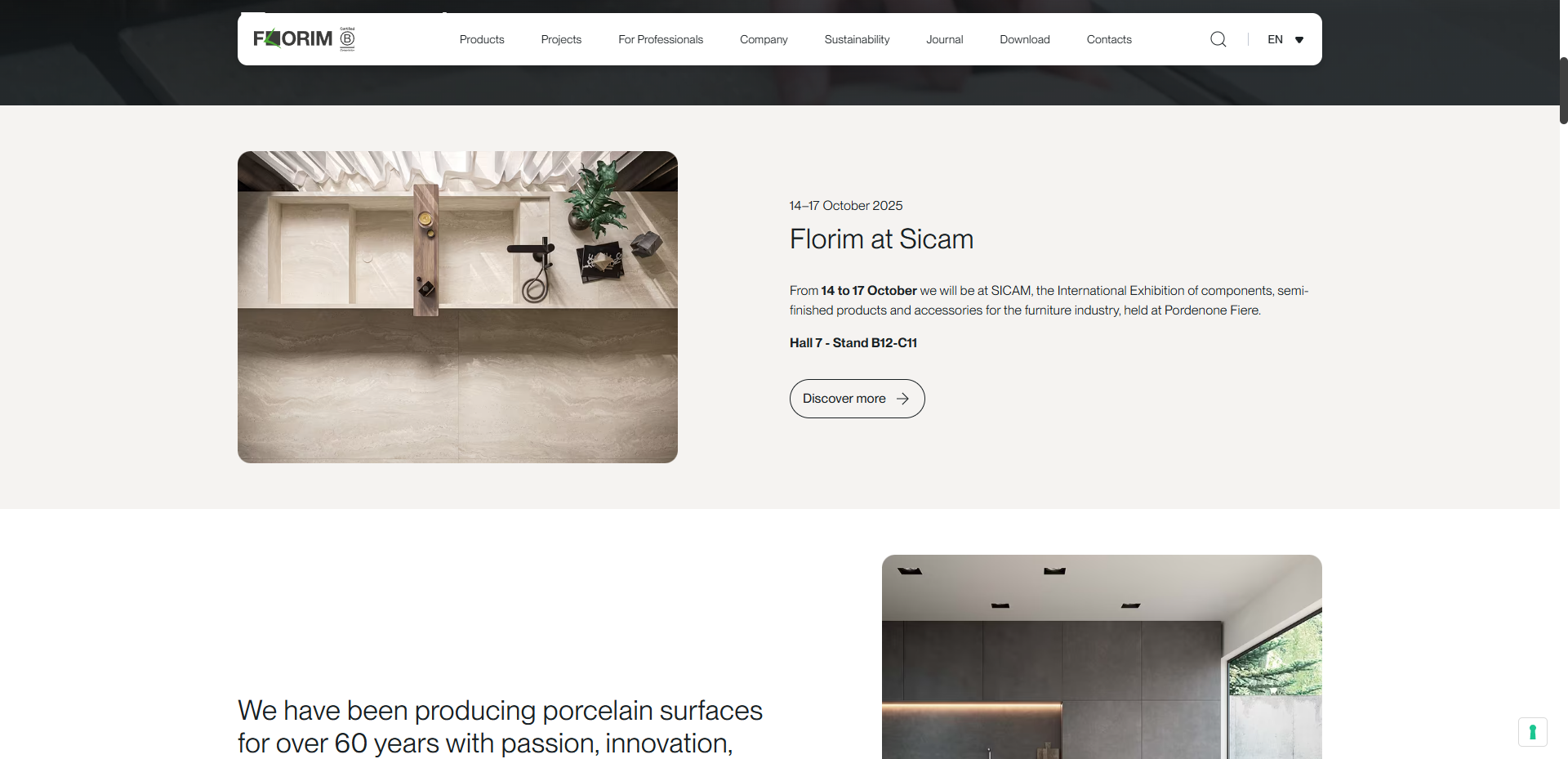Navigate to Sustainability page
1568x759 pixels.
point(857,39)
